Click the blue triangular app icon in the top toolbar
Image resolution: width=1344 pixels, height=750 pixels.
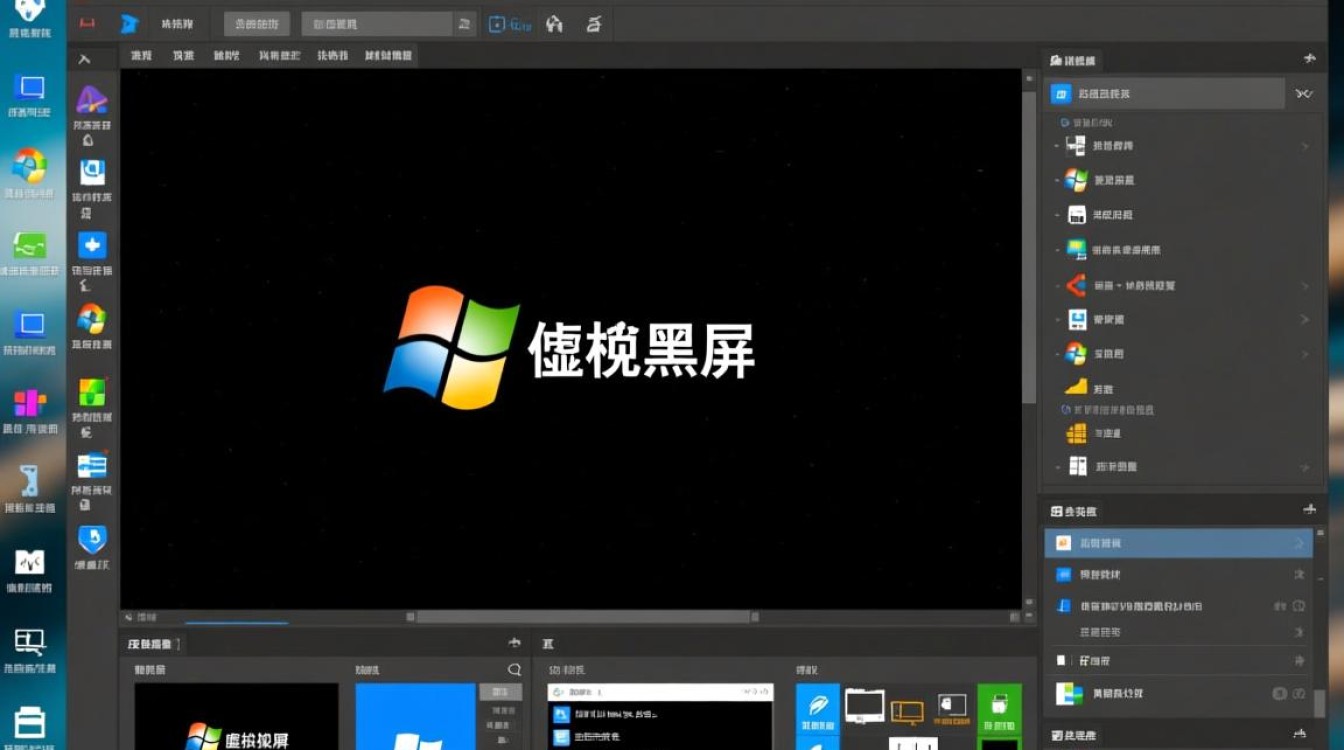(x=129, y=23)
